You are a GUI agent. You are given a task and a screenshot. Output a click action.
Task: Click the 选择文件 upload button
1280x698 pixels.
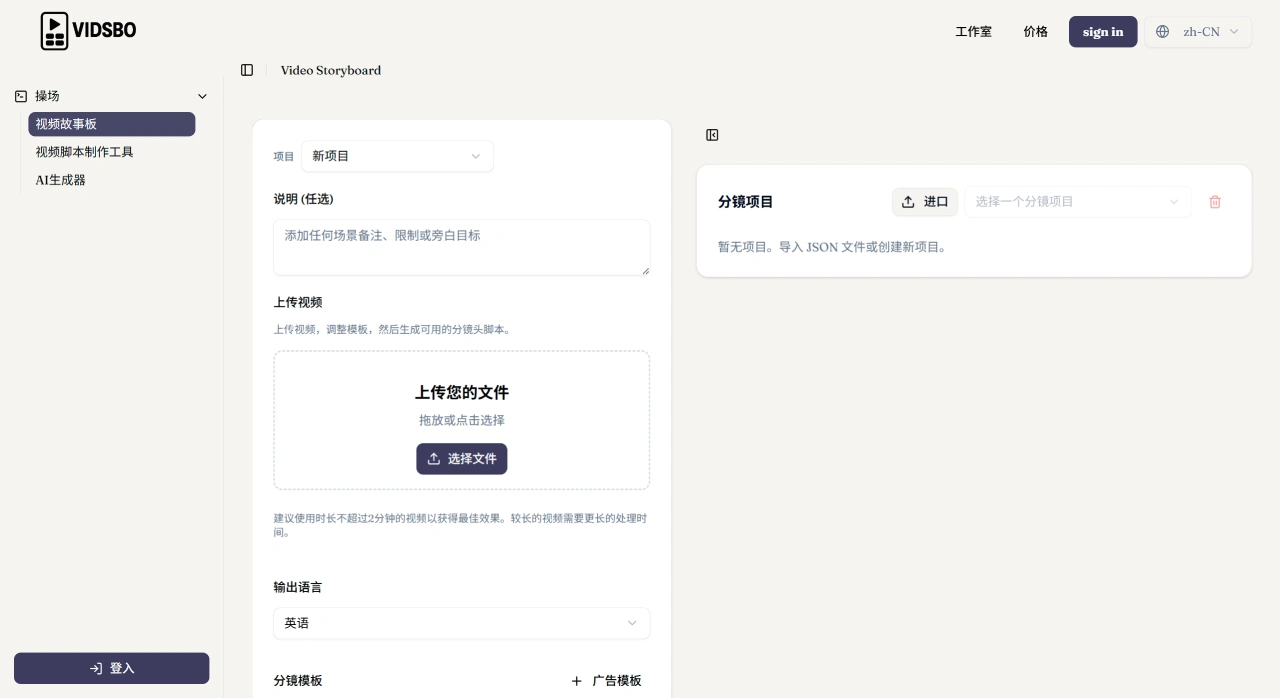coord(462,459)
